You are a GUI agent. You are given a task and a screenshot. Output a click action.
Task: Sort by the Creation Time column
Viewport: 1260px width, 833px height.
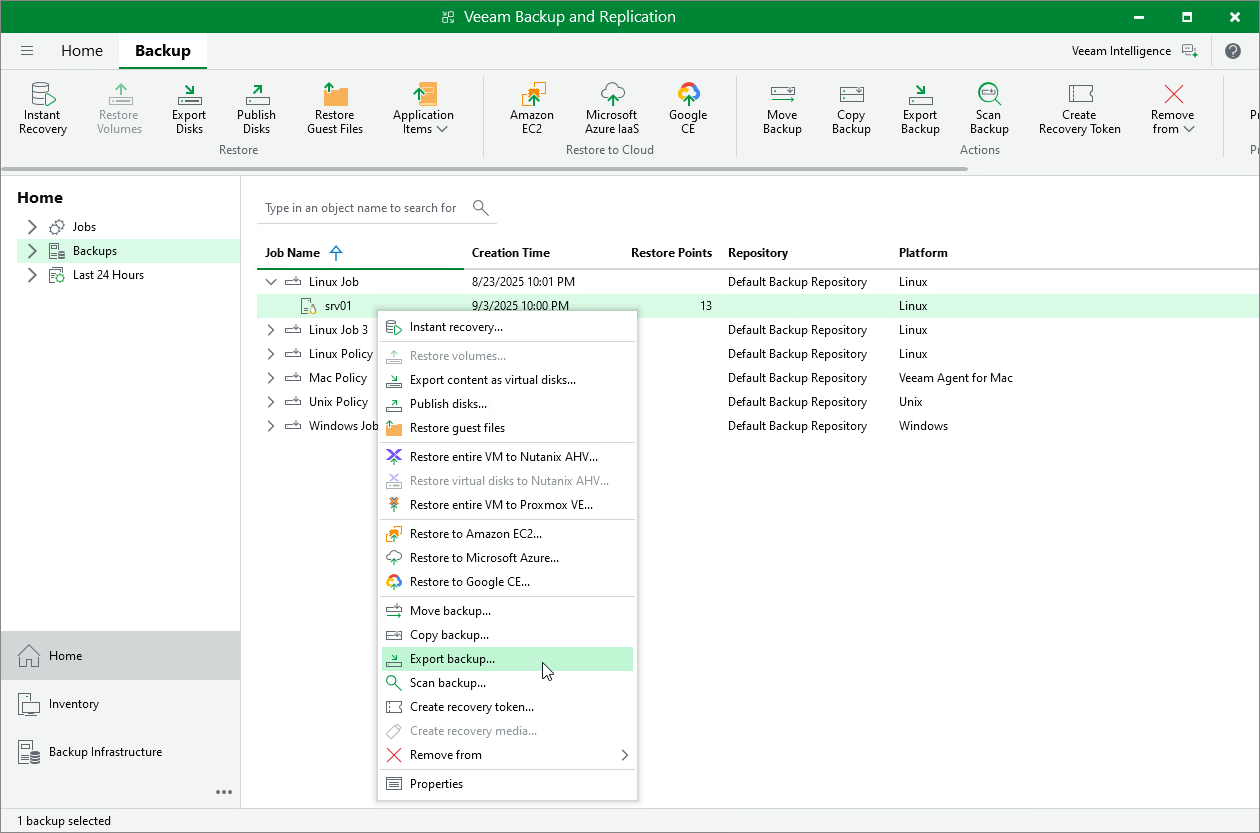click(511, 253)
